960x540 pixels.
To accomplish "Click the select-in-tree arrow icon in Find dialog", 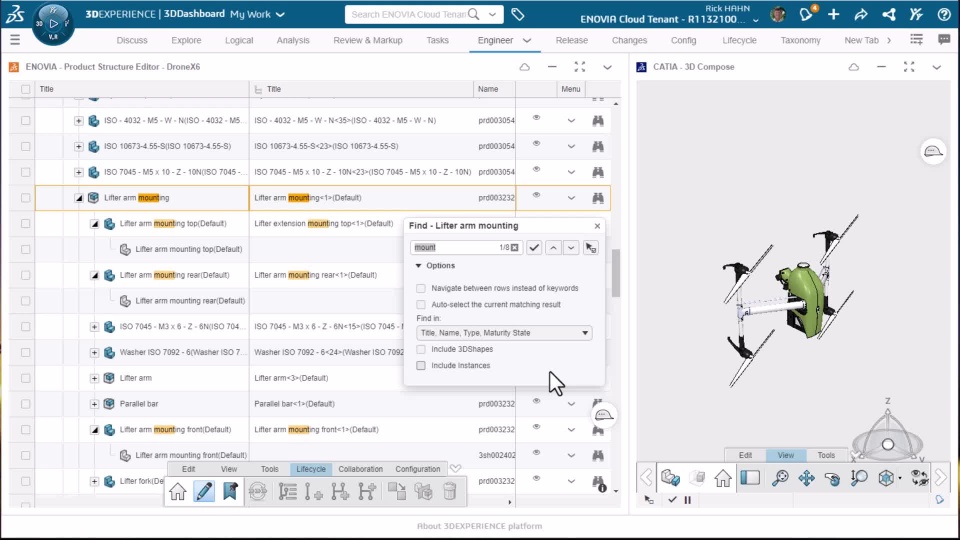I will click(590, 247).
